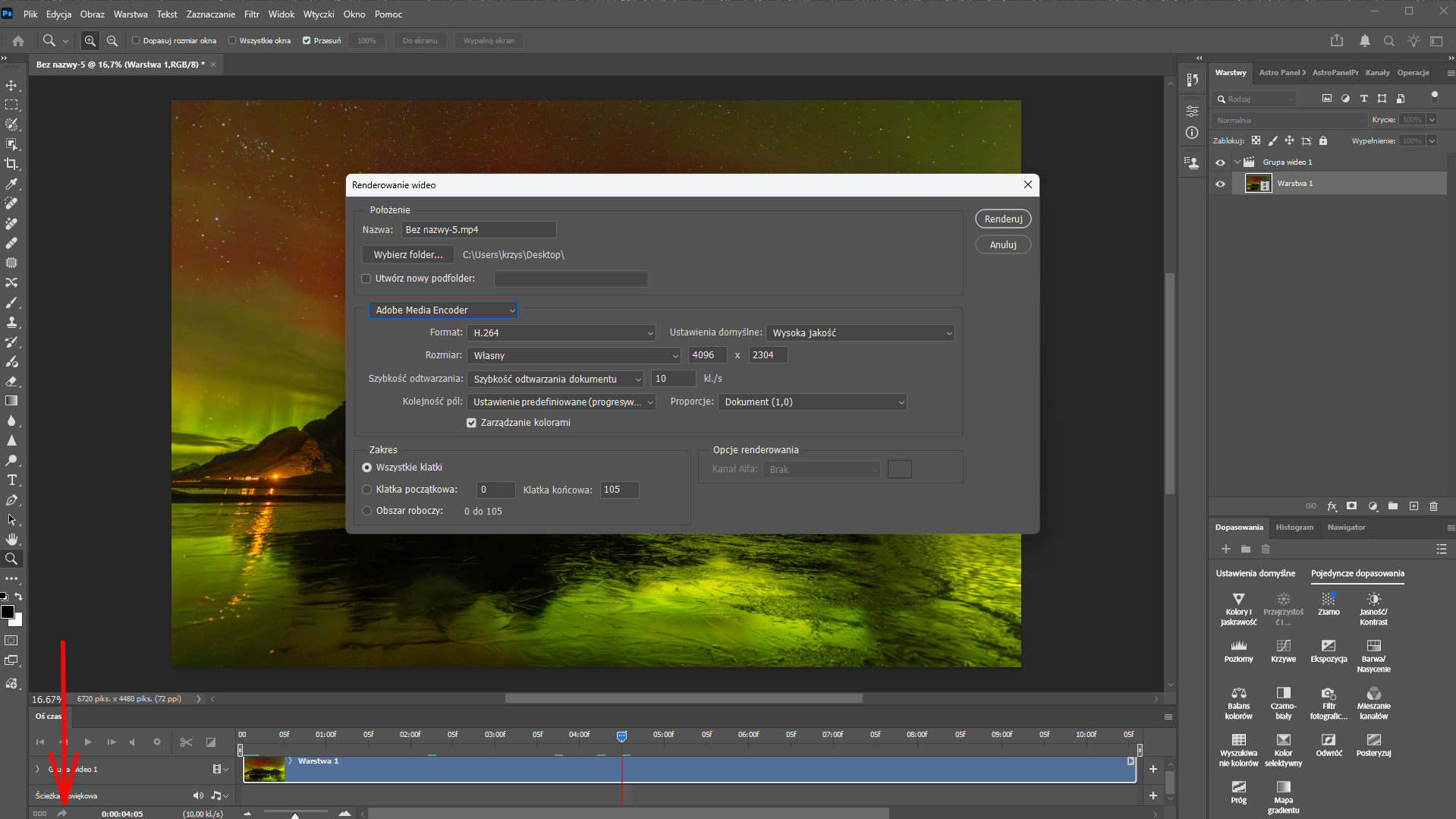
Task: Open the Format H.264 dropdown
Action: pos(561,333)
